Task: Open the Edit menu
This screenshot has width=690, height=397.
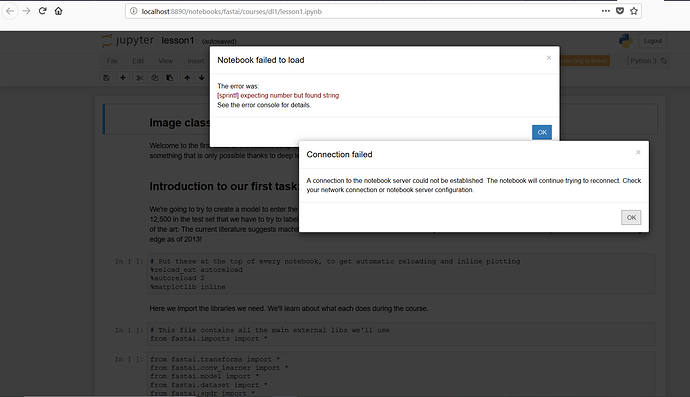Action: click(x=138, y=61)
